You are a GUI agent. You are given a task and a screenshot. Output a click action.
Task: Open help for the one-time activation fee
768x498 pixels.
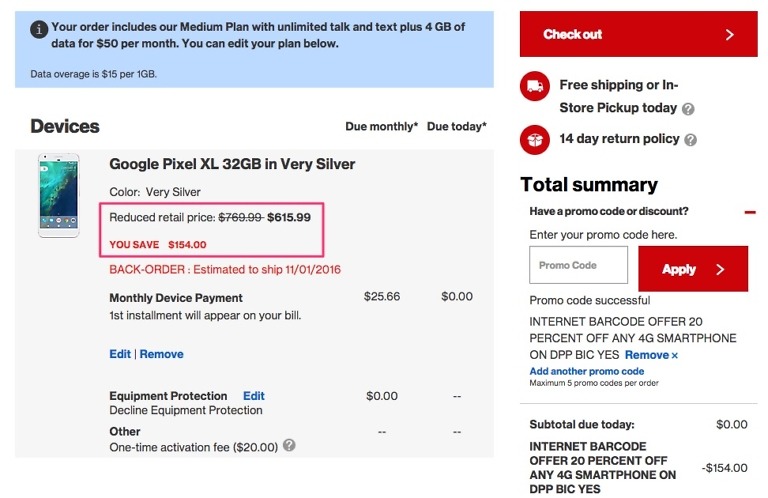click(x=289, y=446)
